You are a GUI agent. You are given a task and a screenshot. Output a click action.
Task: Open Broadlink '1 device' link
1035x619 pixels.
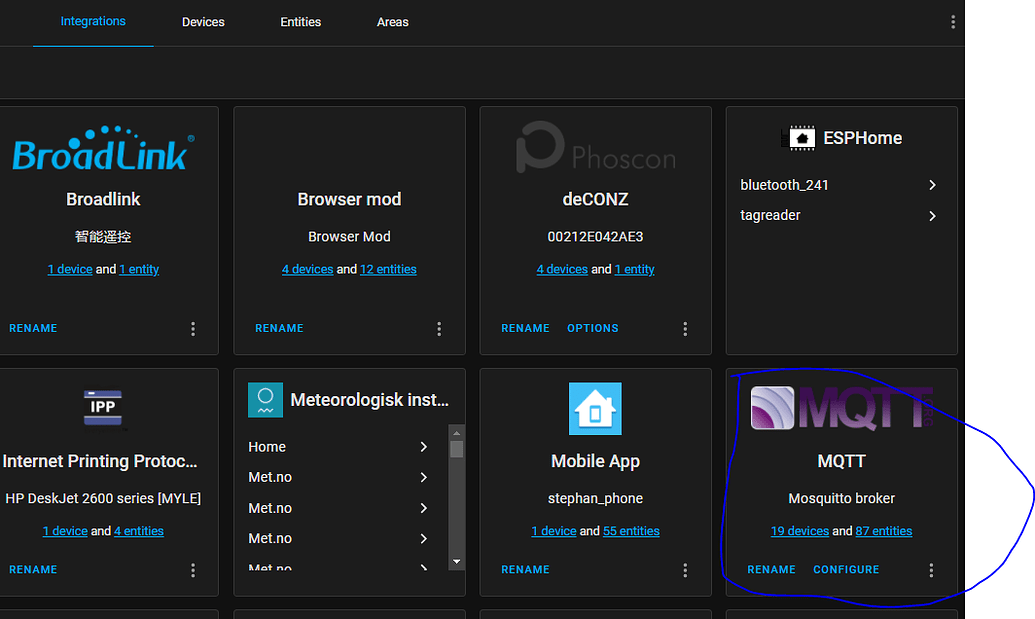point(70,269)
